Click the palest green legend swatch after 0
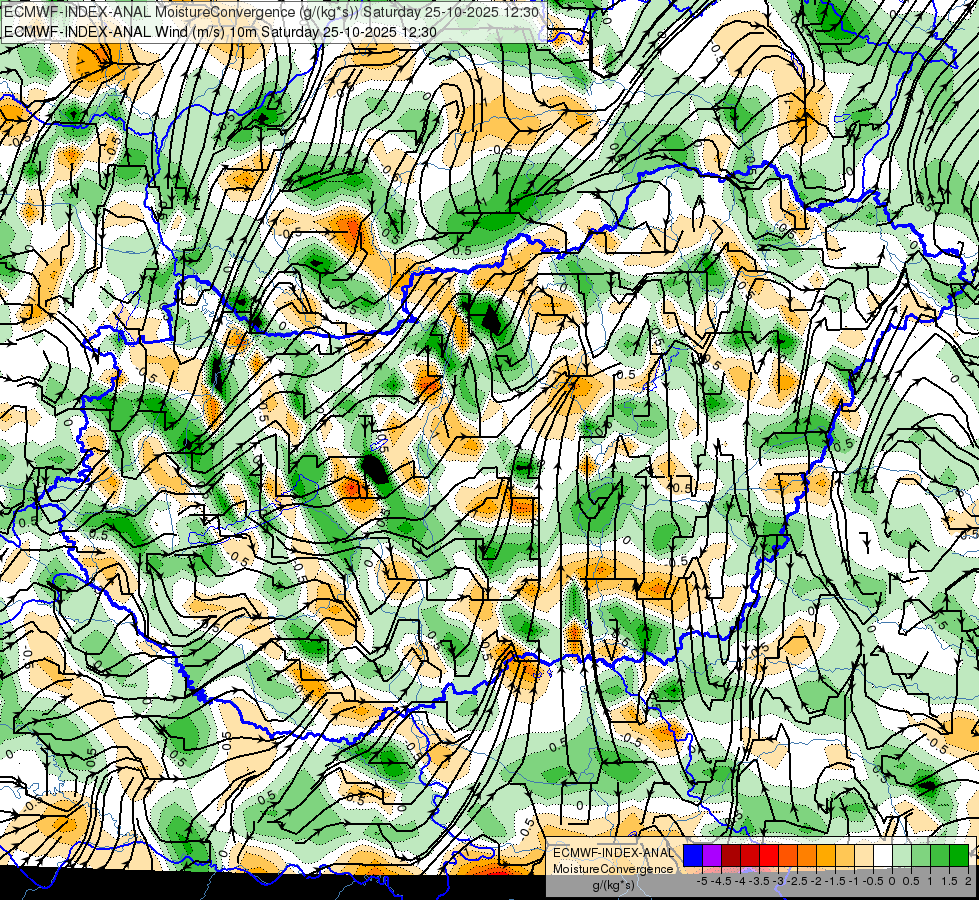979x900 pixels. click(x=902, y=856)
